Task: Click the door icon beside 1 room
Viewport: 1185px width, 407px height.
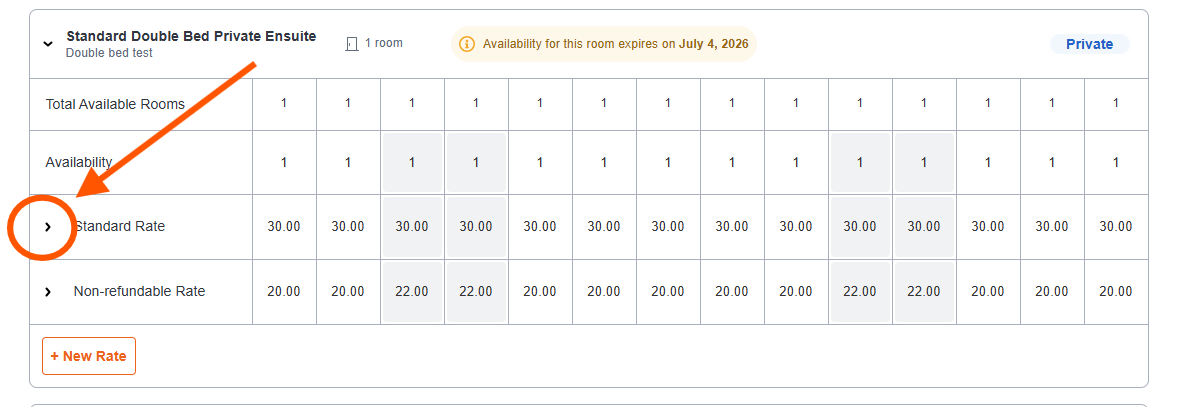Action: 351,44
